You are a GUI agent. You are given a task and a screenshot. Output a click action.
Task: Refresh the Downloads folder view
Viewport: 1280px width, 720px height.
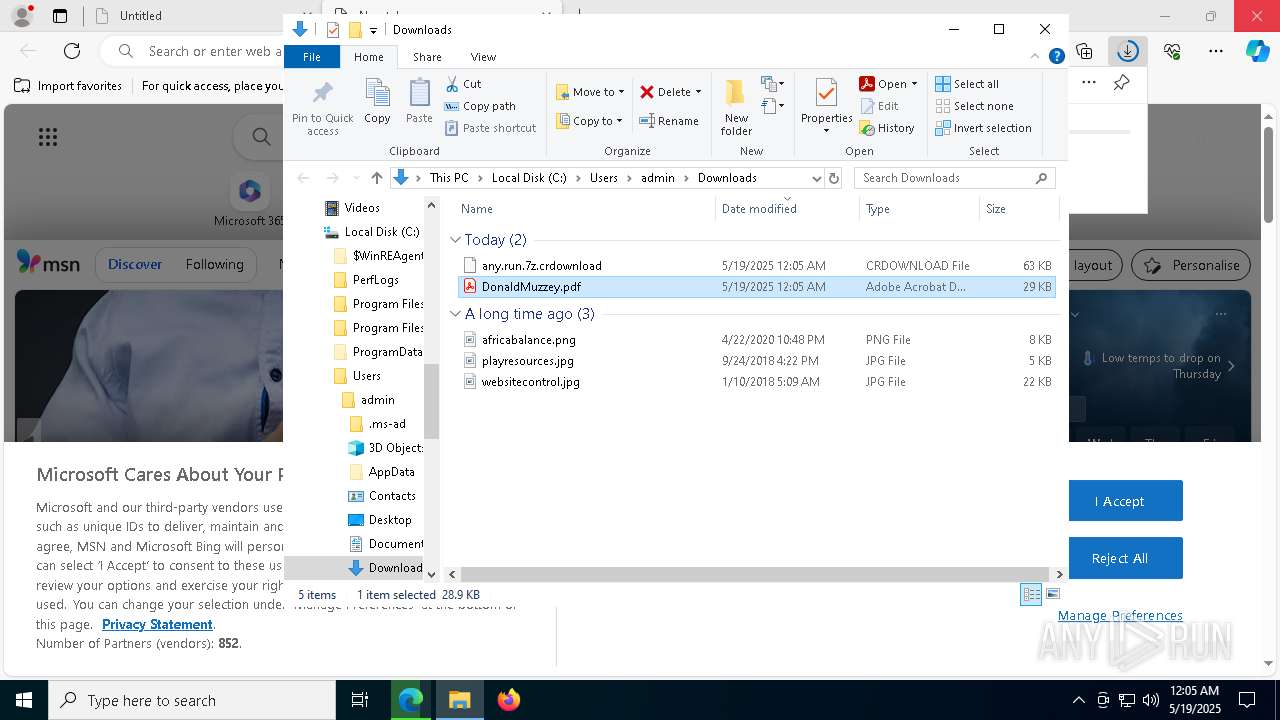[834, 178]
